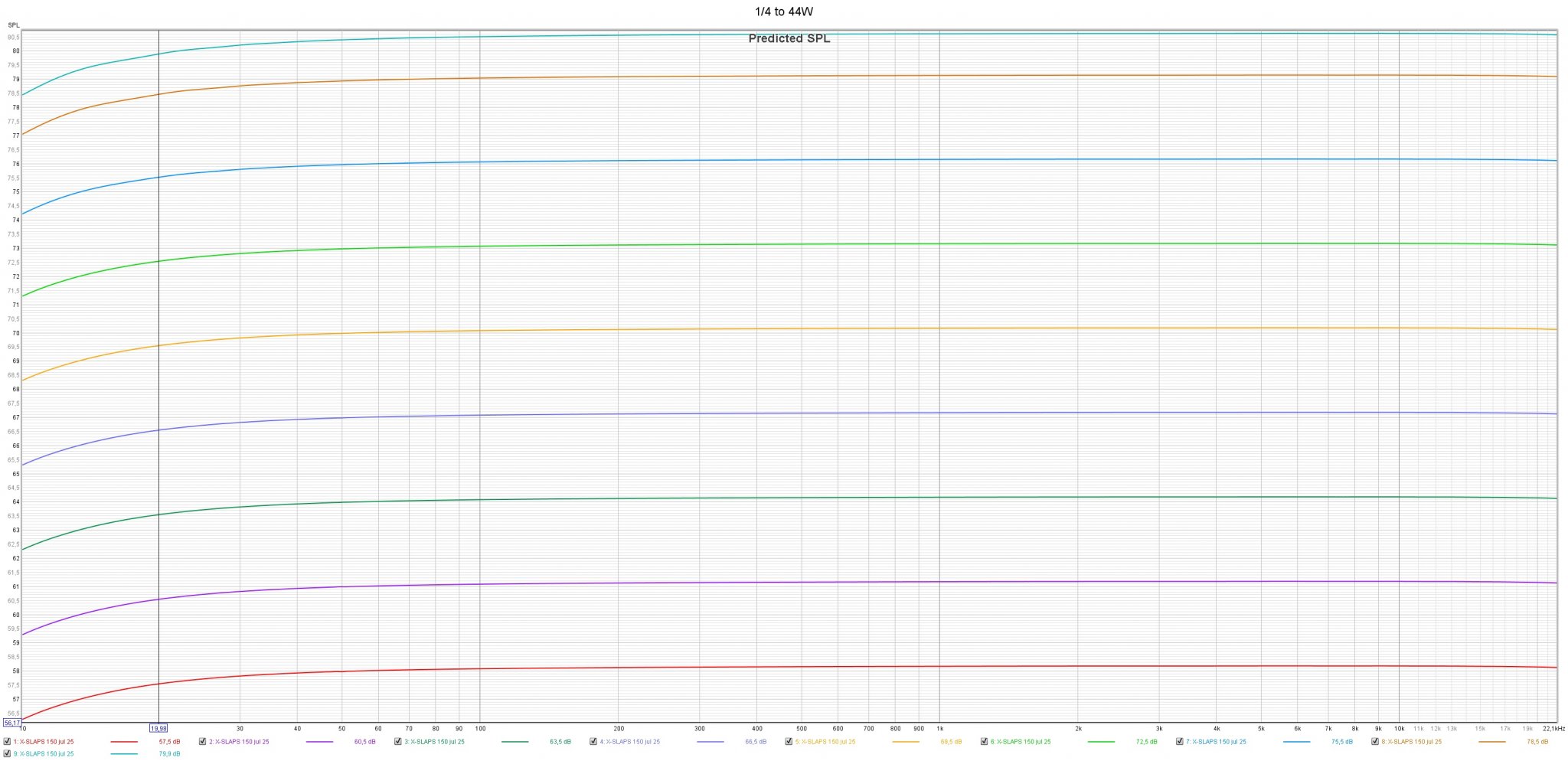Click the 72,5 dB legend value

(x=1146, y=742)
